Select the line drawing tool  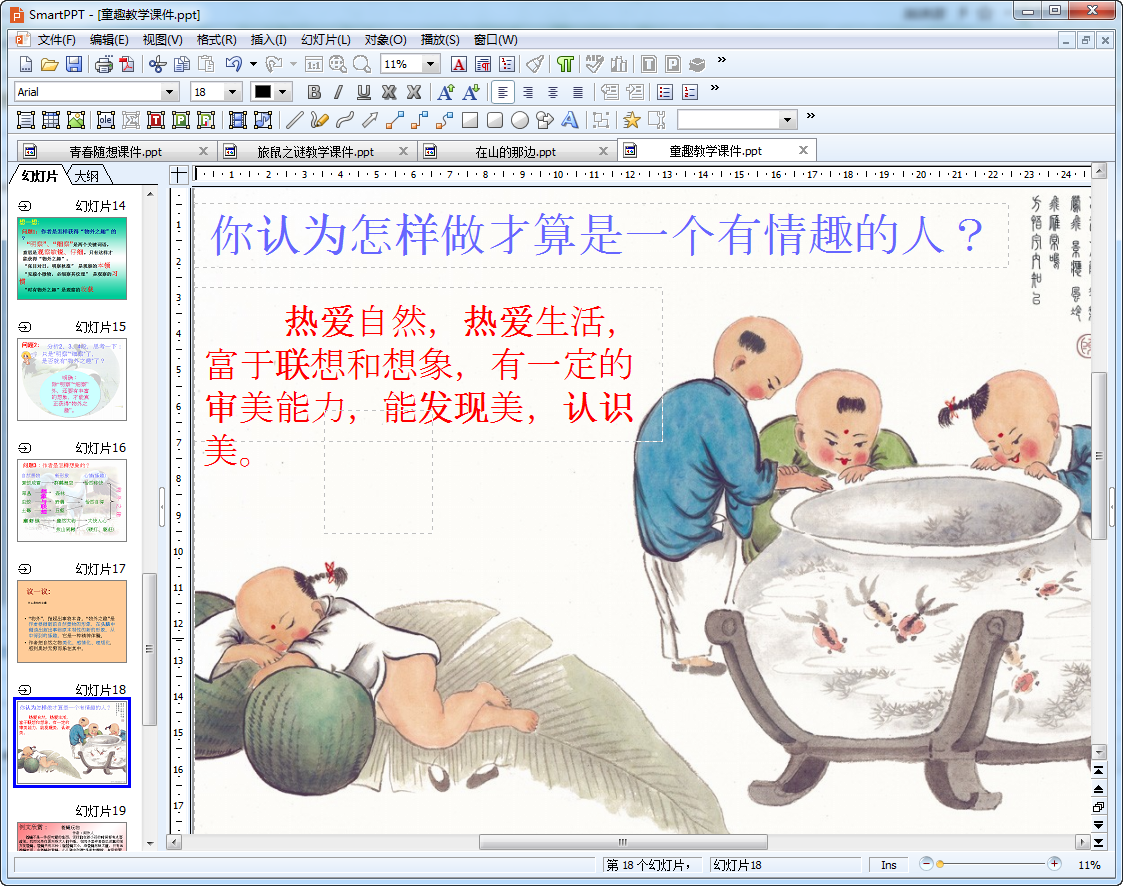click(294, 120)
